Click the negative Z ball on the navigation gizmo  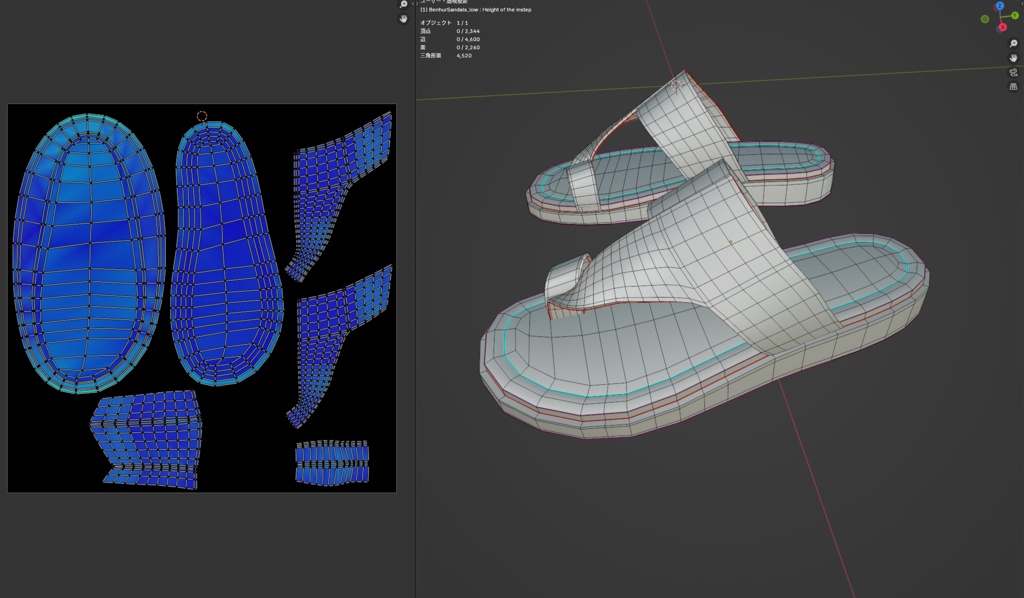coord(997,29)
